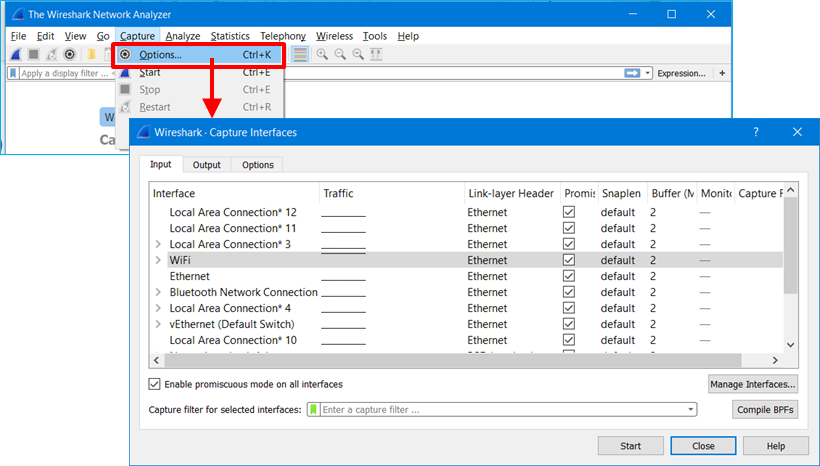820x466 pixels.
Task: Click the Expression... button
Action: pos(681,73)
